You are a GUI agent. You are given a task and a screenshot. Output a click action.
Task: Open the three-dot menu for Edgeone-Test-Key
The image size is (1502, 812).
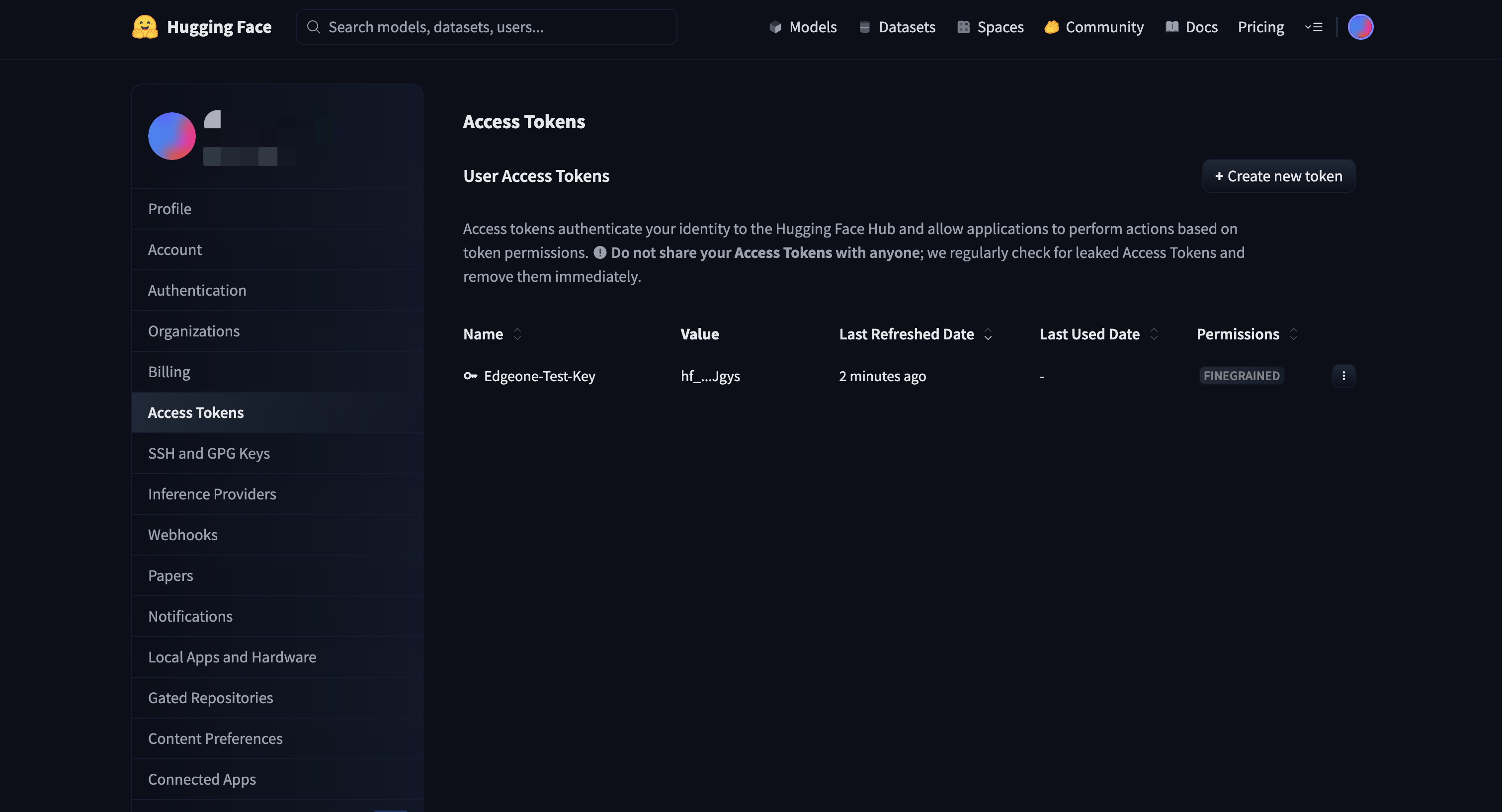point(1343,376)
